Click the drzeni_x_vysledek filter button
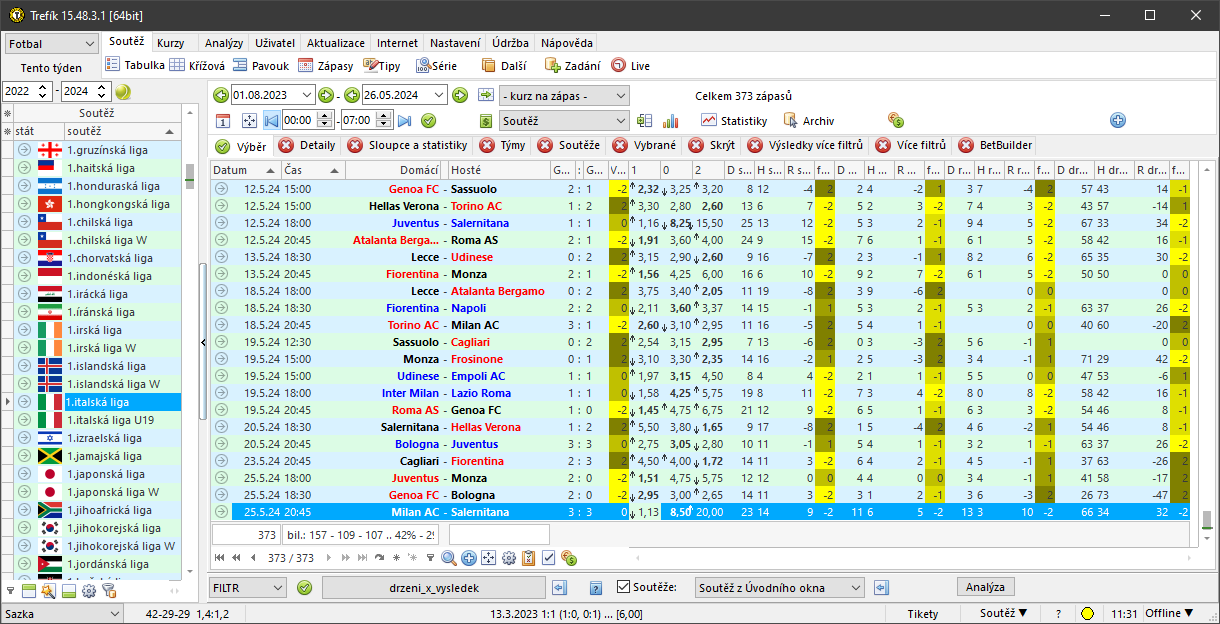 tap(434, 588)
